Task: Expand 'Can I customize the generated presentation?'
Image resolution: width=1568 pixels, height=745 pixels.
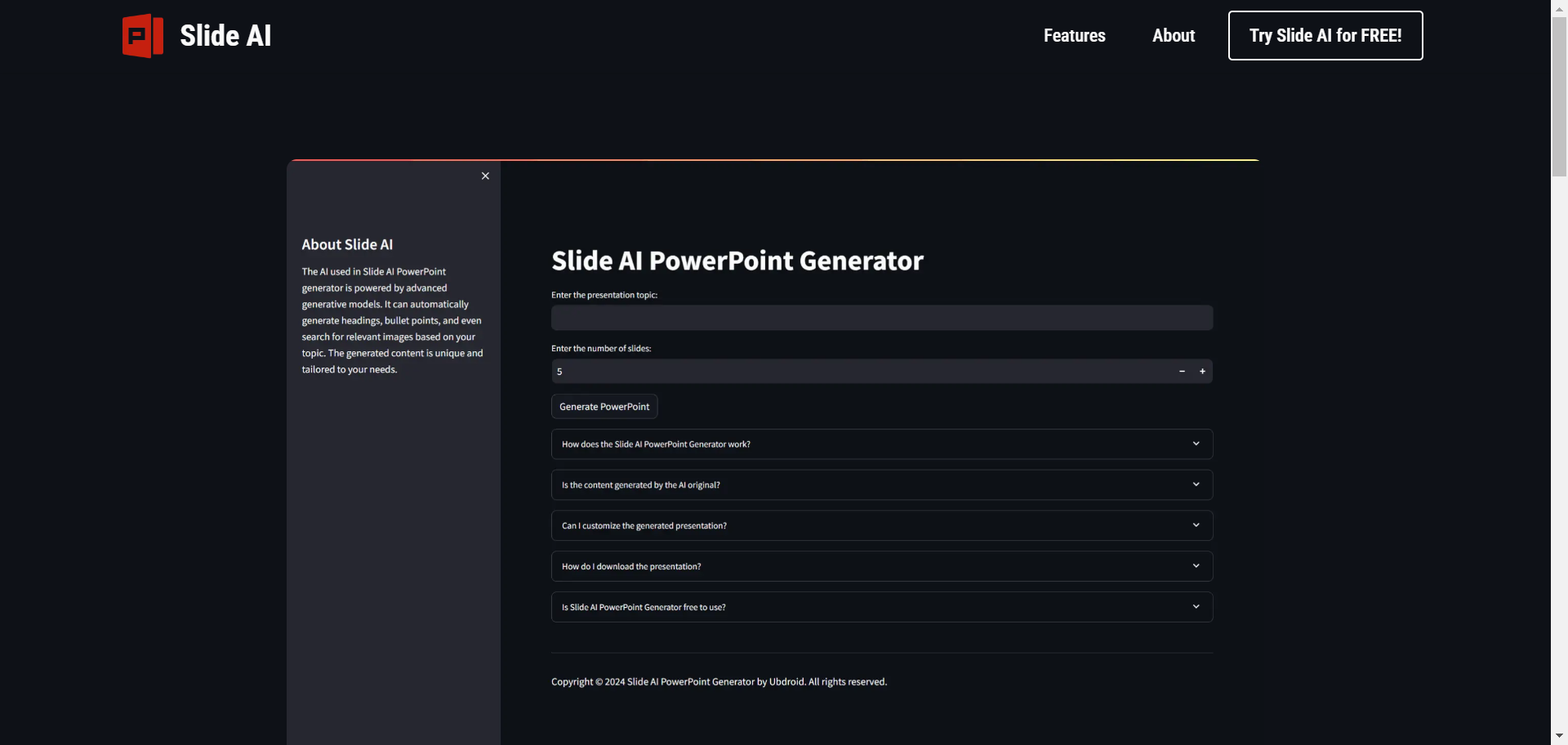Action: (x=882, y=526)
